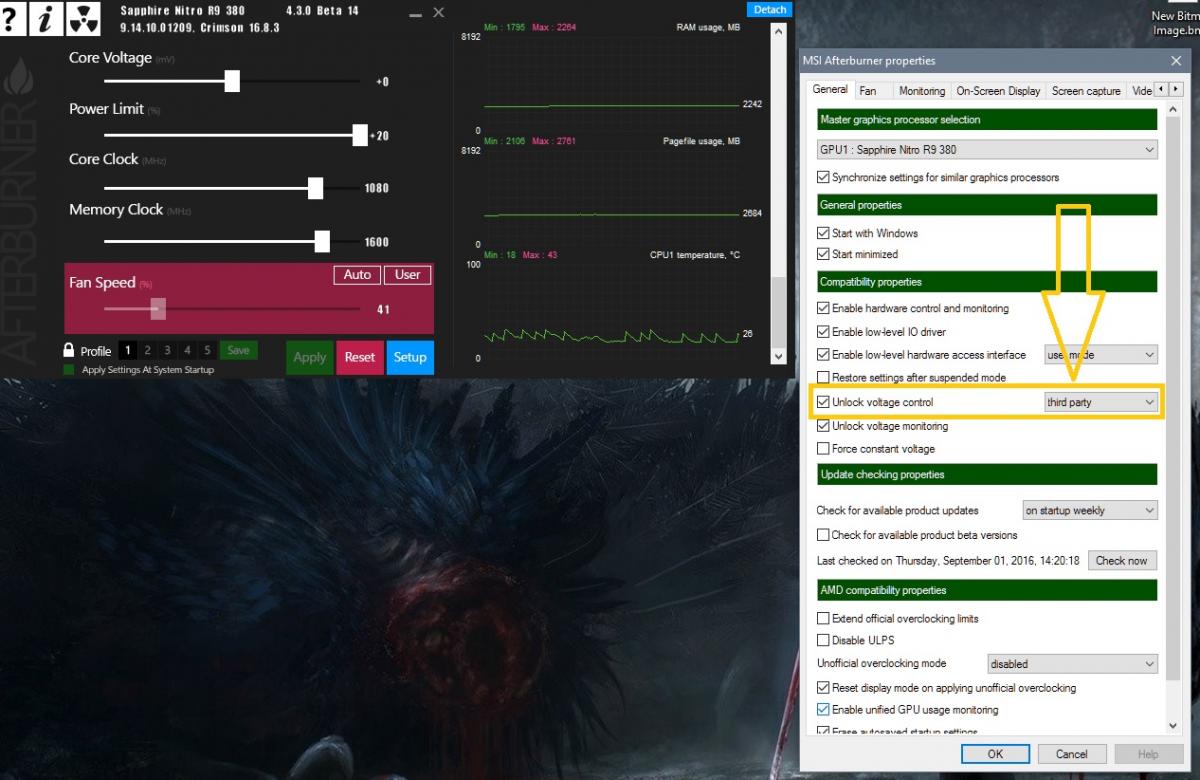This screenshot has width=1200, height=780.
Task: Open the On-Screen Display tab
Action: [x=998, y=91]
